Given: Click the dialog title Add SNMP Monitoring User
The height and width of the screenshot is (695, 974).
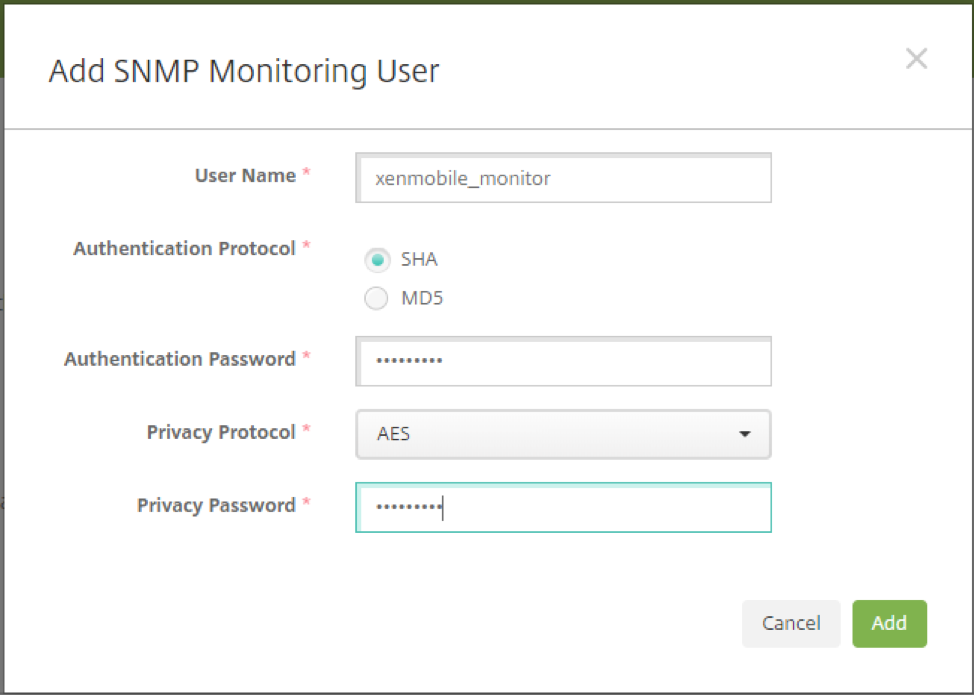Looking at the screenshot, I should coord(244,72).
